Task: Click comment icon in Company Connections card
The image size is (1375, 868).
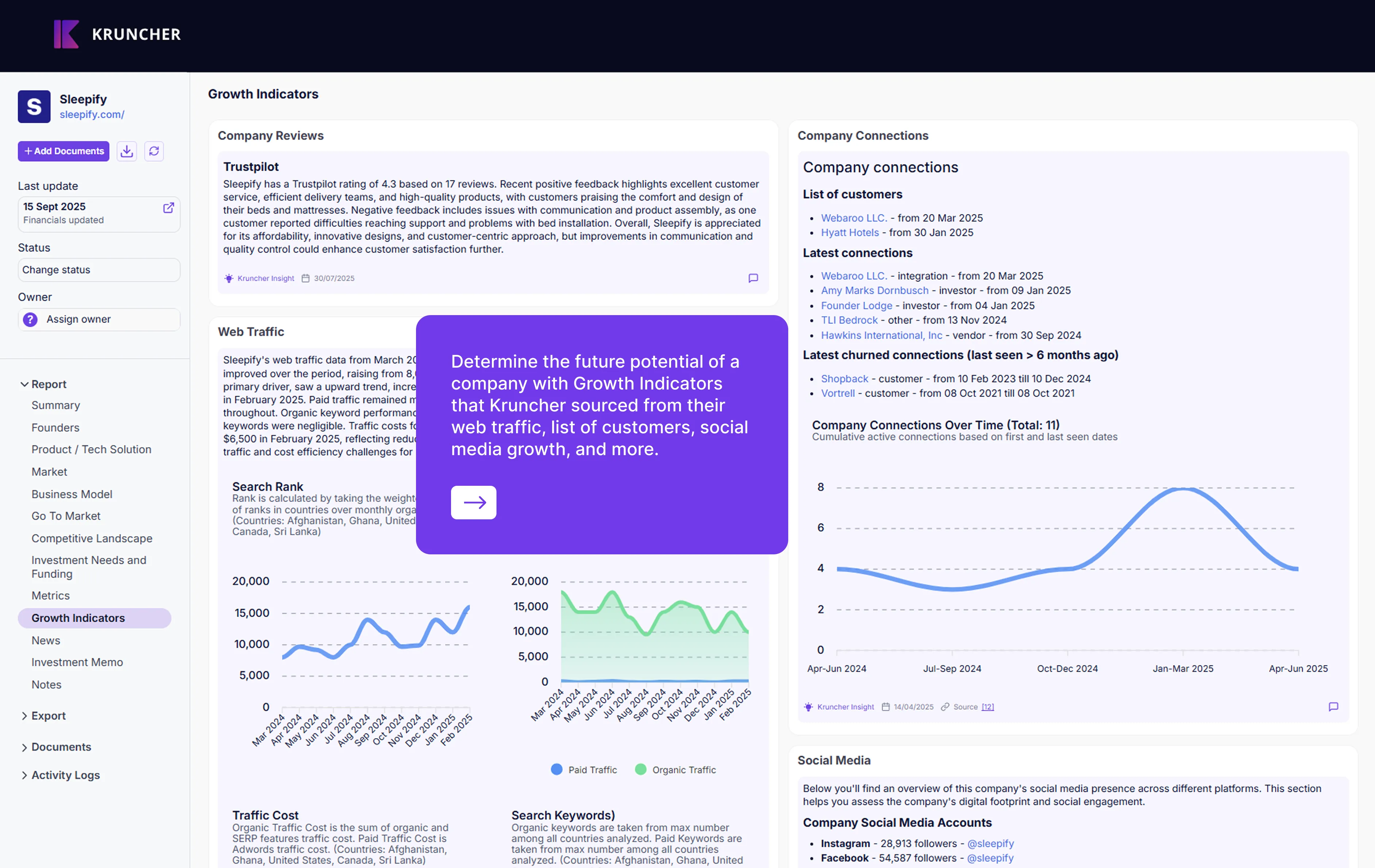Action: click(1333, 706)
